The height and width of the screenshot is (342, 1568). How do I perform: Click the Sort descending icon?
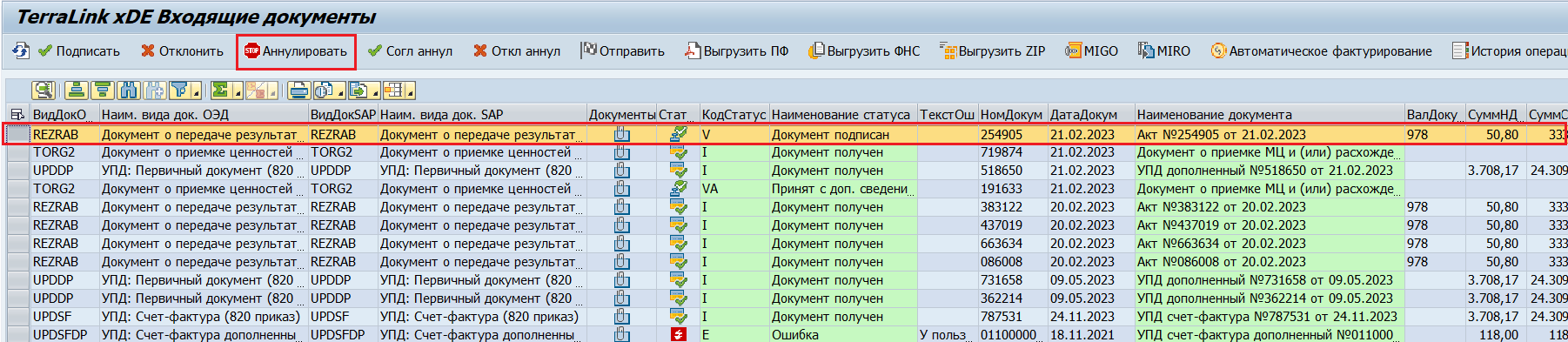[103, 90]
